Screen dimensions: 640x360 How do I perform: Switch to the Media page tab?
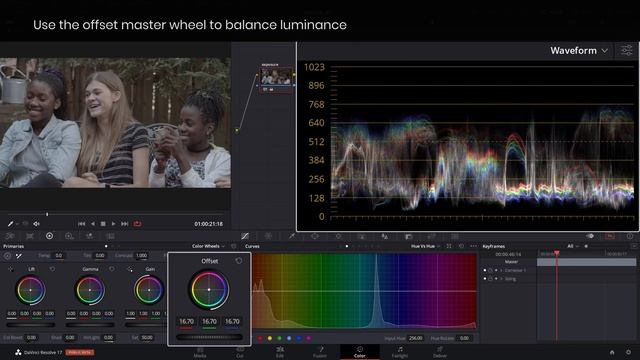[x=200, y=351]
